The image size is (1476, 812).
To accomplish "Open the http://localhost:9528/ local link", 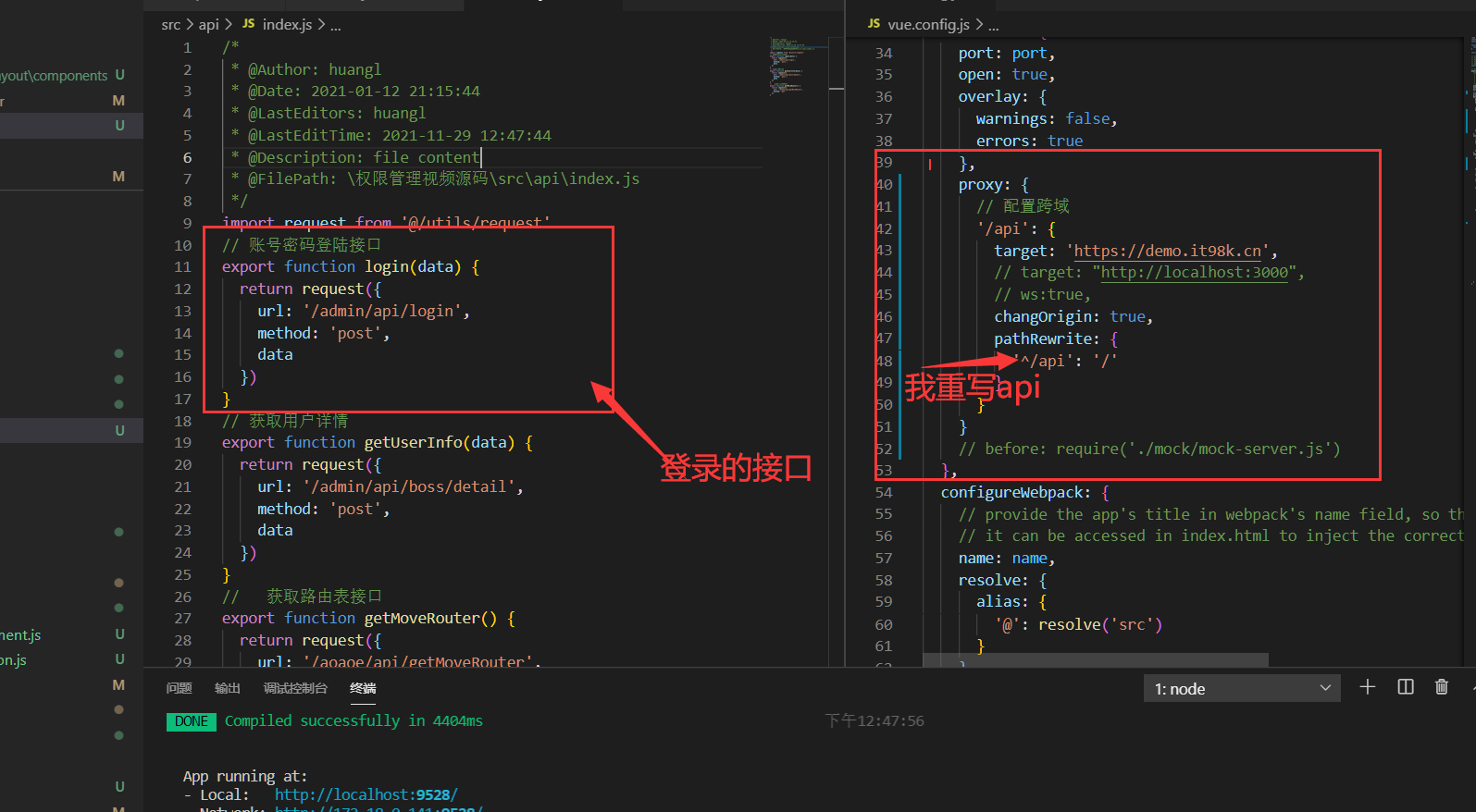I will pyautogui.click(x=366, y=794).
